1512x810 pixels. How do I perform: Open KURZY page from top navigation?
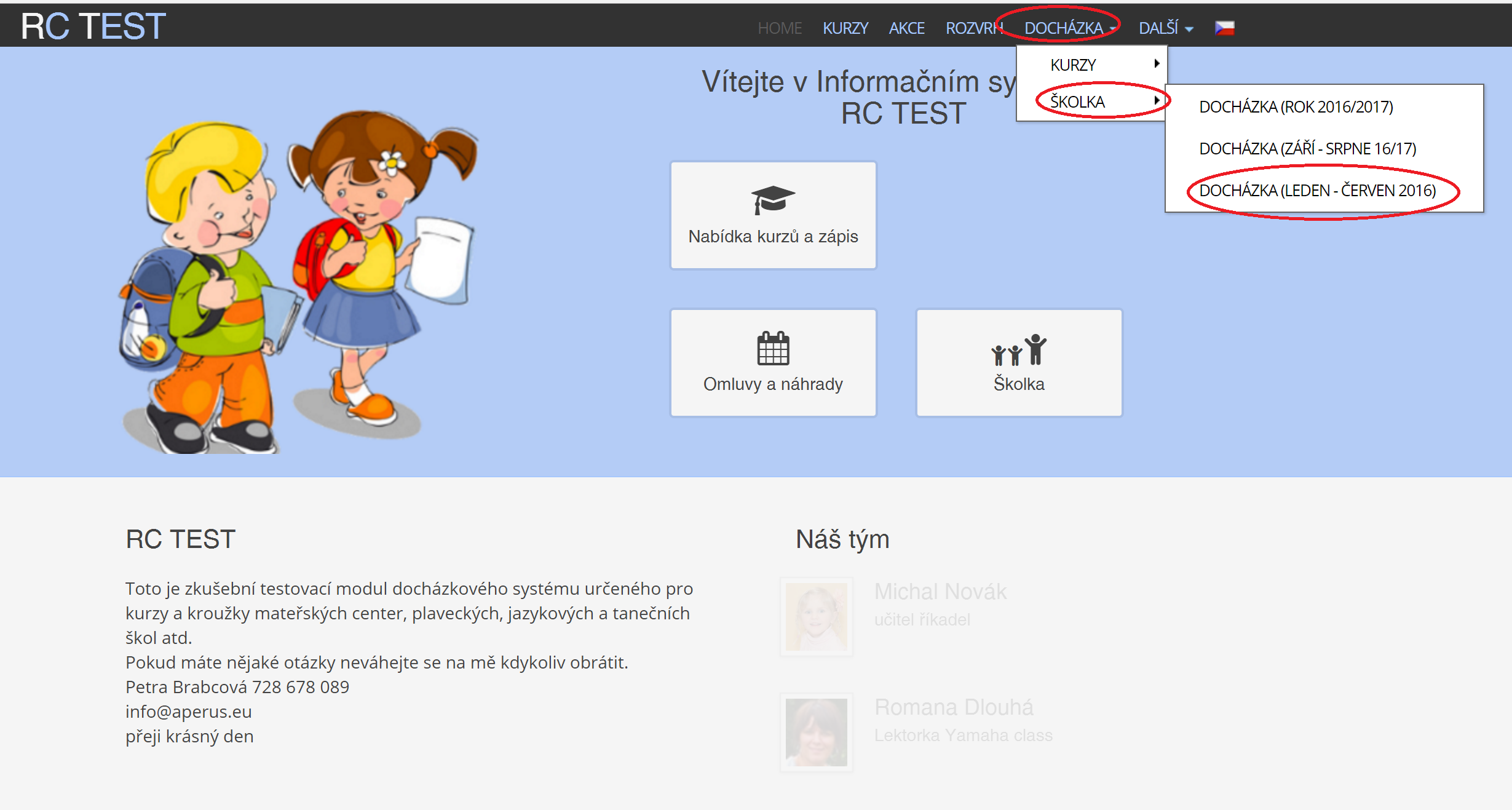coord(845,28)
